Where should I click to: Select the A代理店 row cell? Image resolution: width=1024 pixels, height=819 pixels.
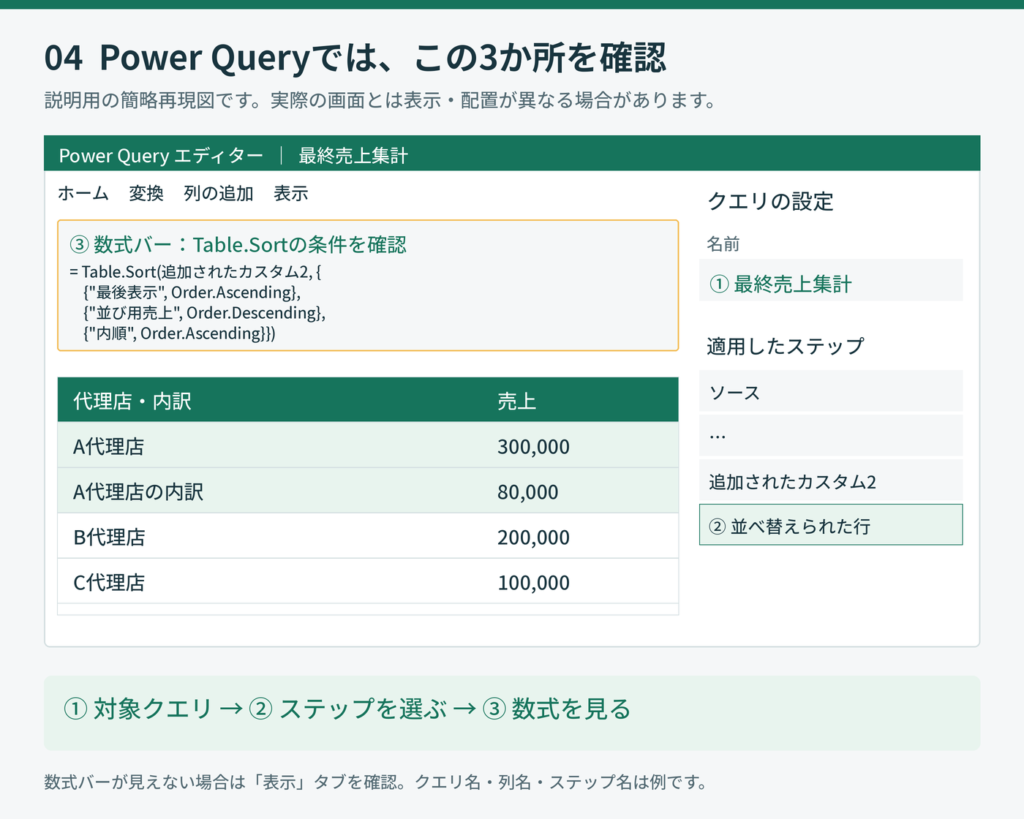tap(108, 446)
